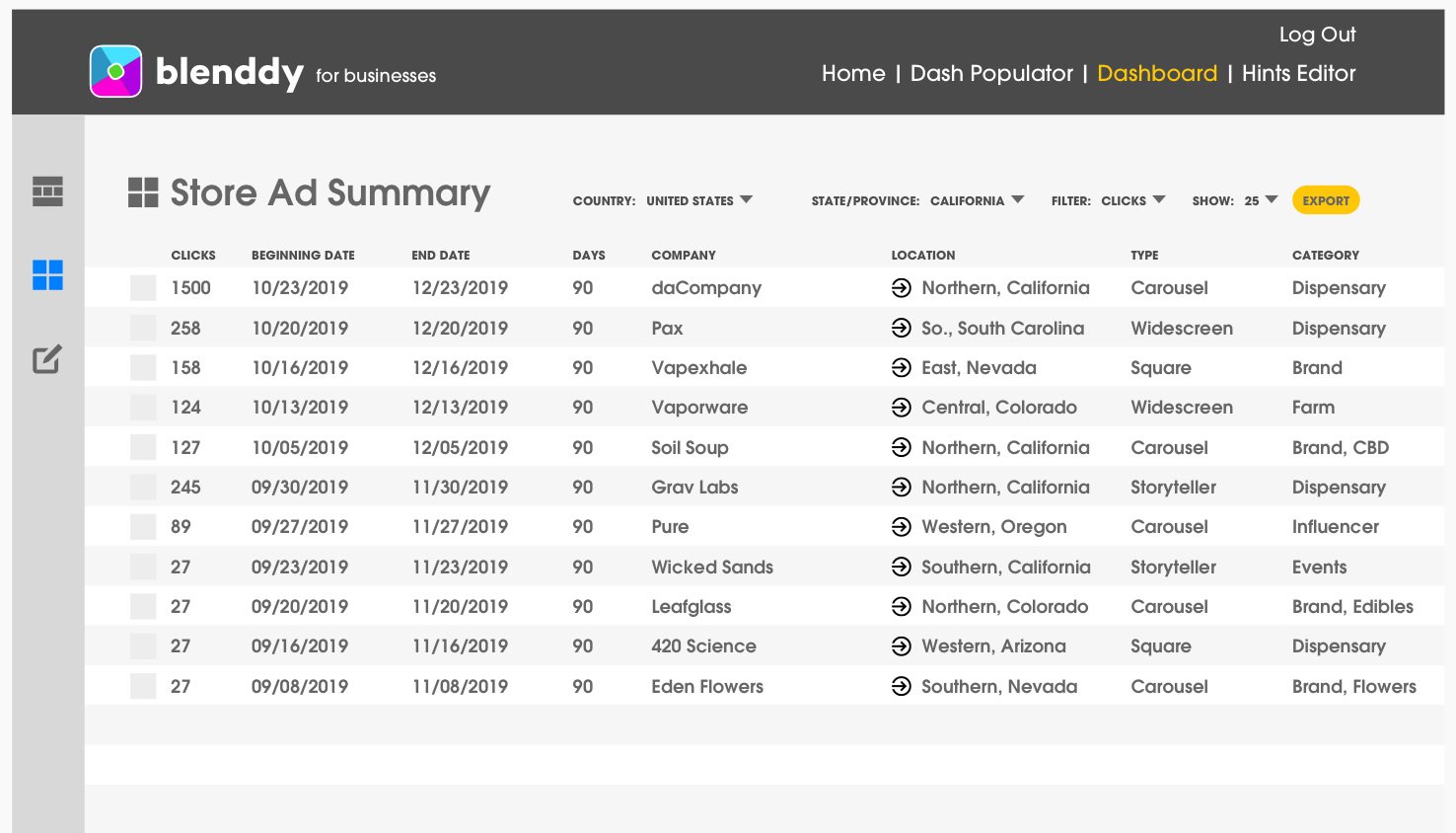Sort by Beginning Date column header
This screenshot has width=1456, height=833.
coord(303,255)
